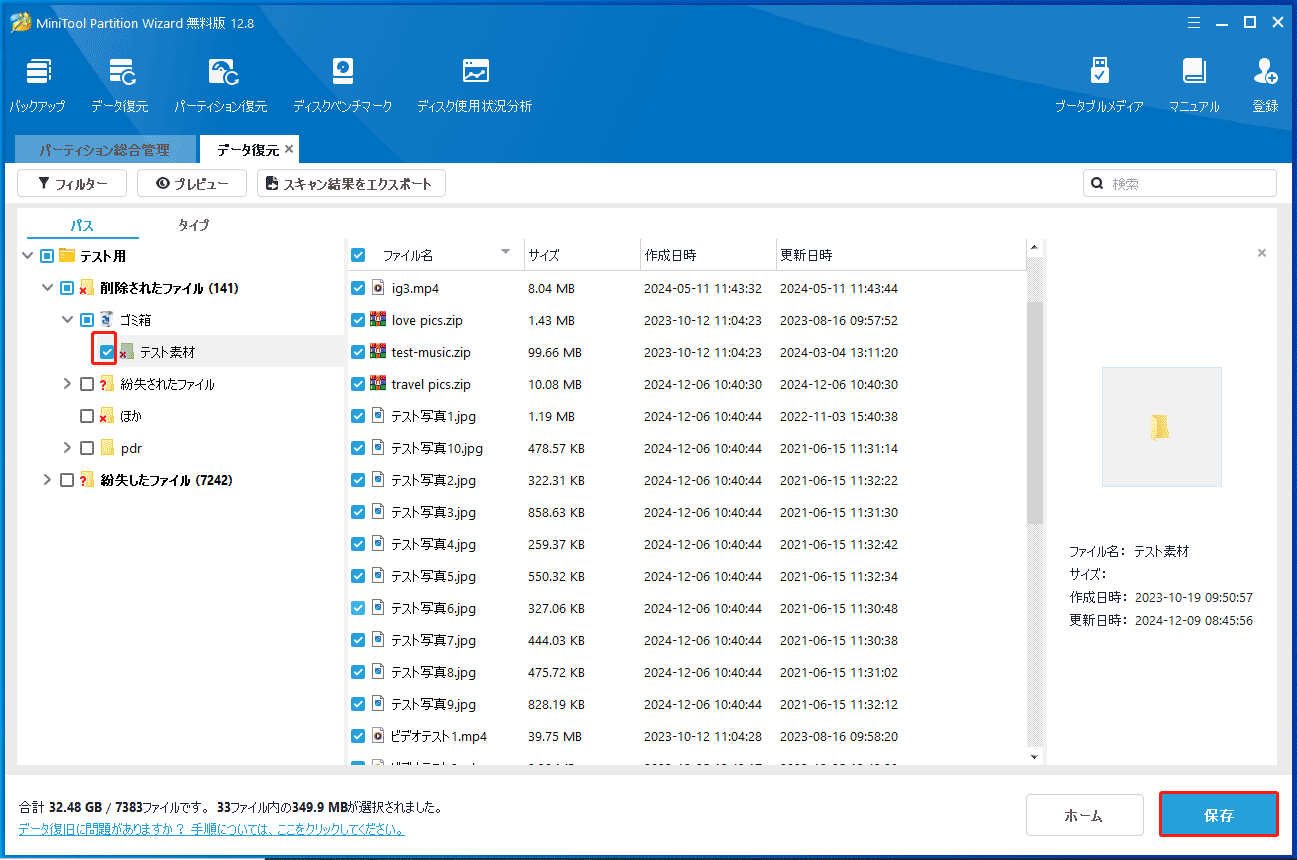Click the ビデオテスト1.mp4 video file icon
The height and width of the screenshot is (860, 1297).
[x=378, y=736]
